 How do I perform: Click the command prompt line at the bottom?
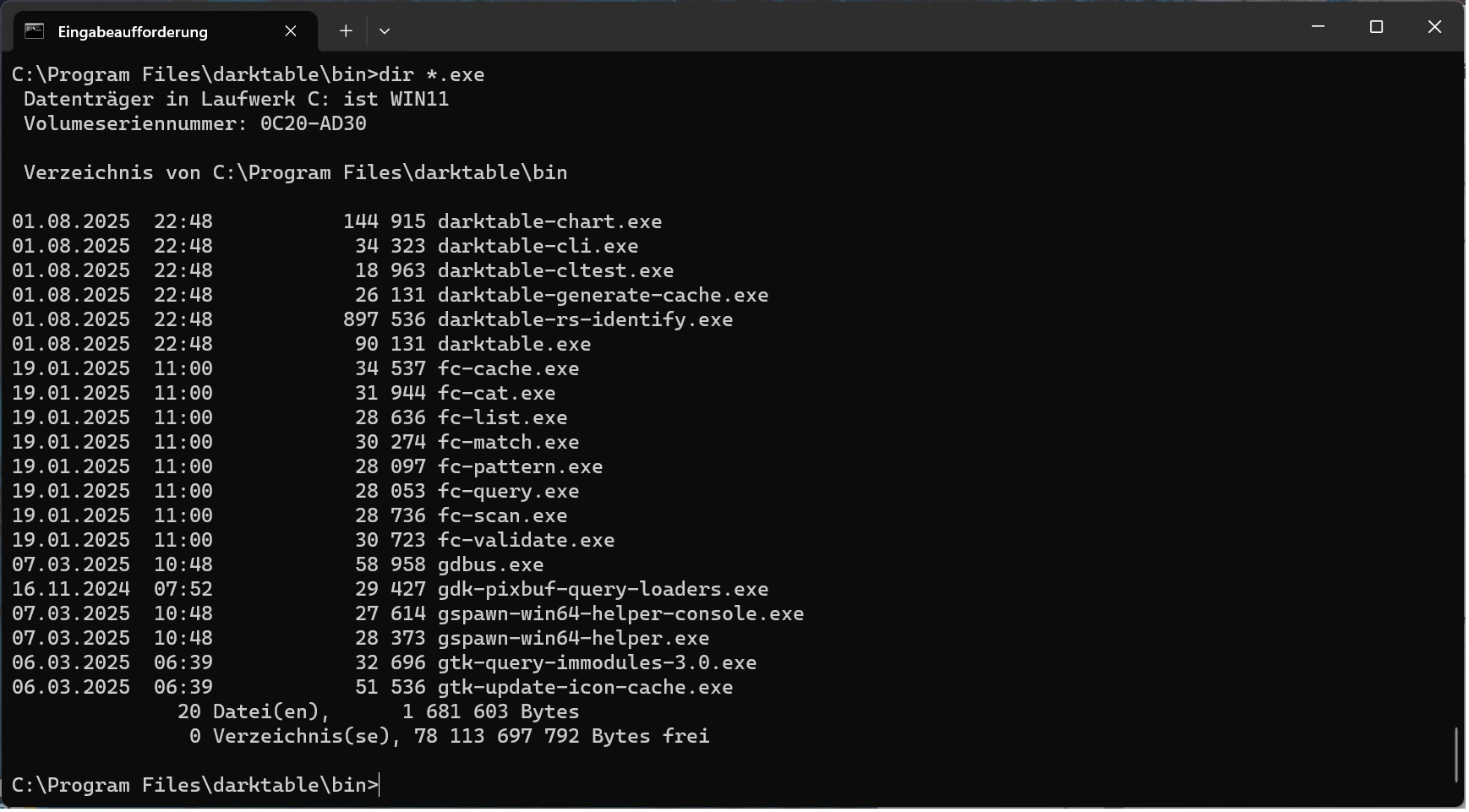195,785
